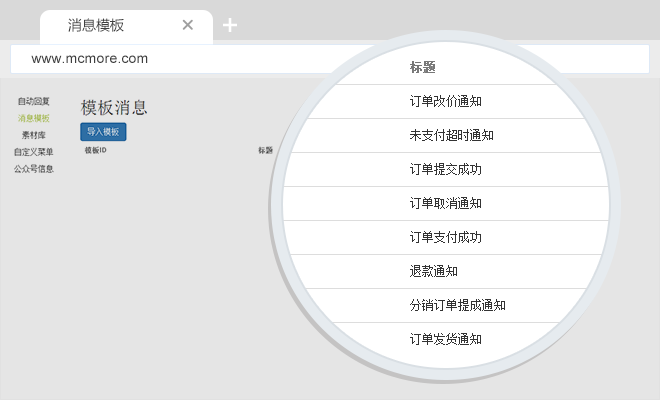Select the 订单发货通知 template row
Screen dimensions: 660x400
446,340
